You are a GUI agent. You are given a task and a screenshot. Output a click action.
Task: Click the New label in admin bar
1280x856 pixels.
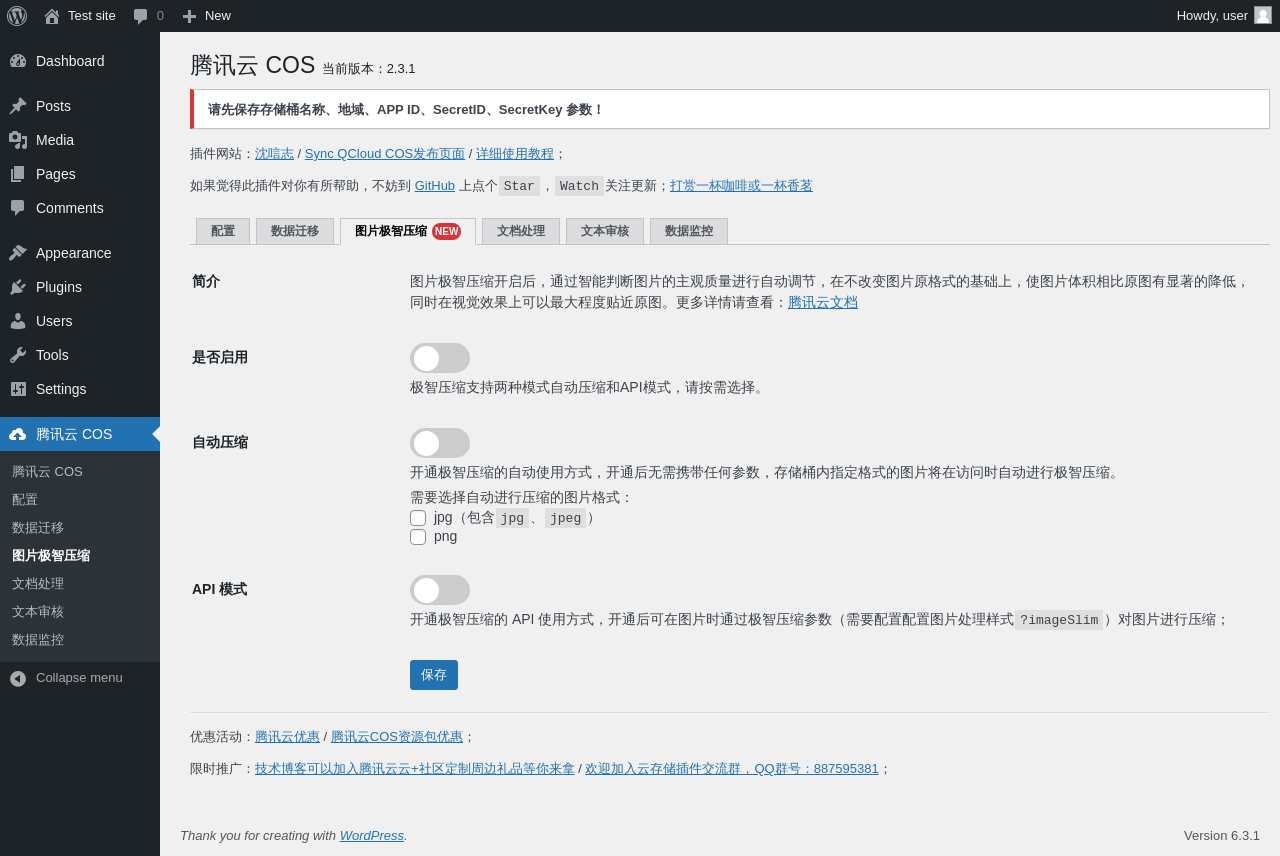(x=218, y=16)
